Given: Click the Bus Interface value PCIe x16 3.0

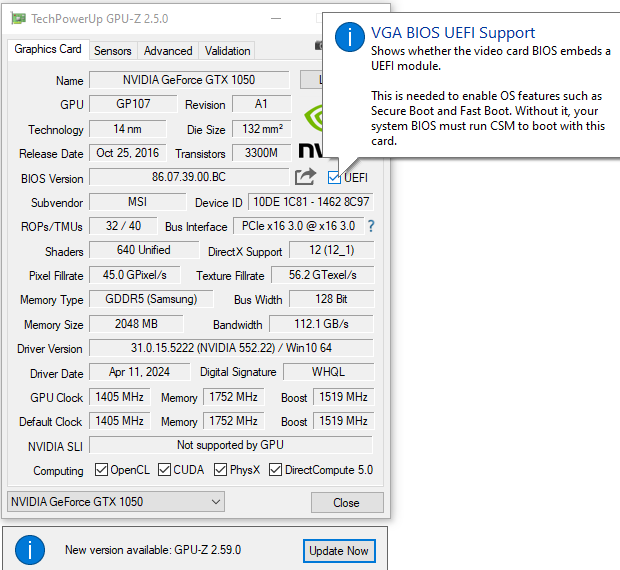Looking at the screenshot, I should [299, 226].
